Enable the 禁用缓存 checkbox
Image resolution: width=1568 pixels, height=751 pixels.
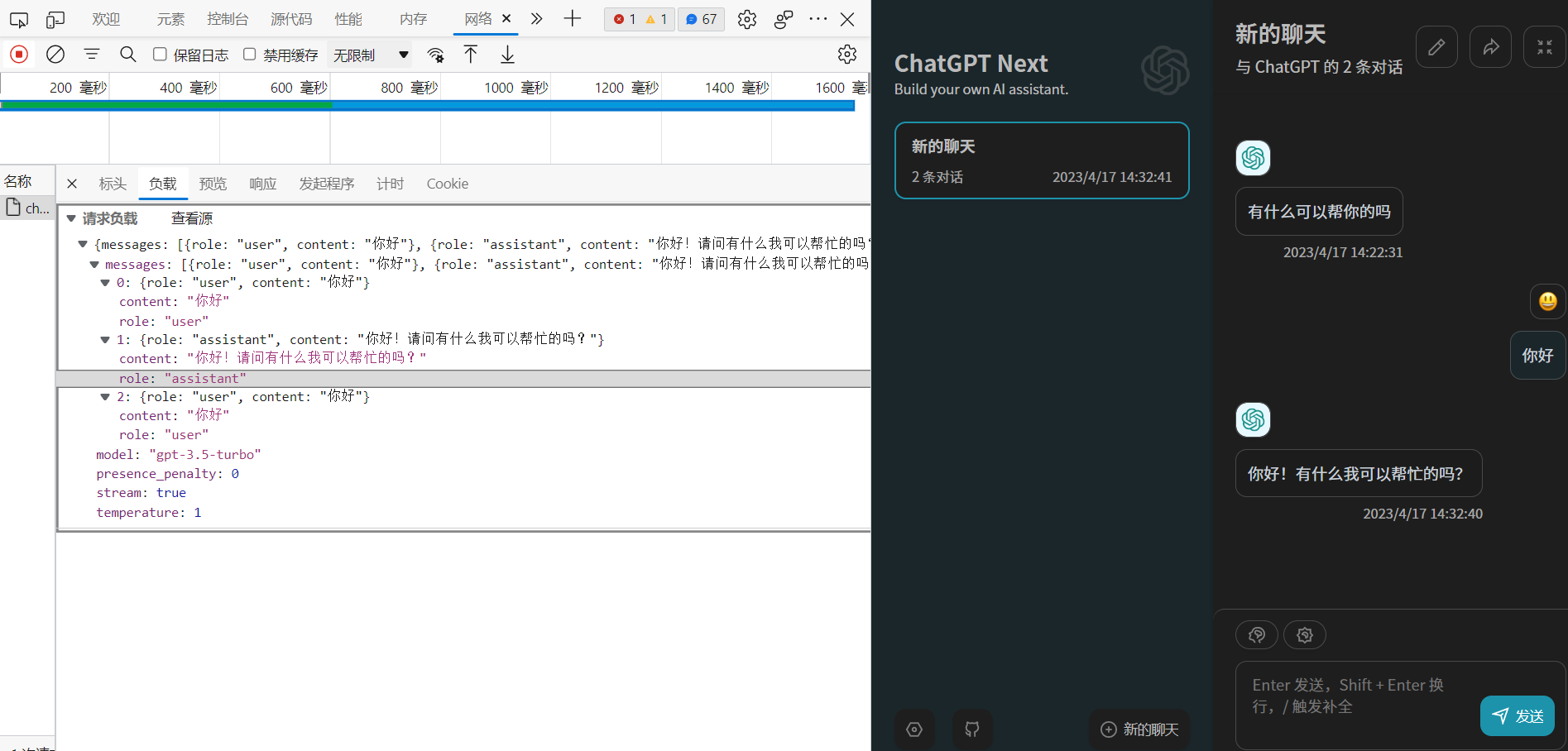point(250,54)
